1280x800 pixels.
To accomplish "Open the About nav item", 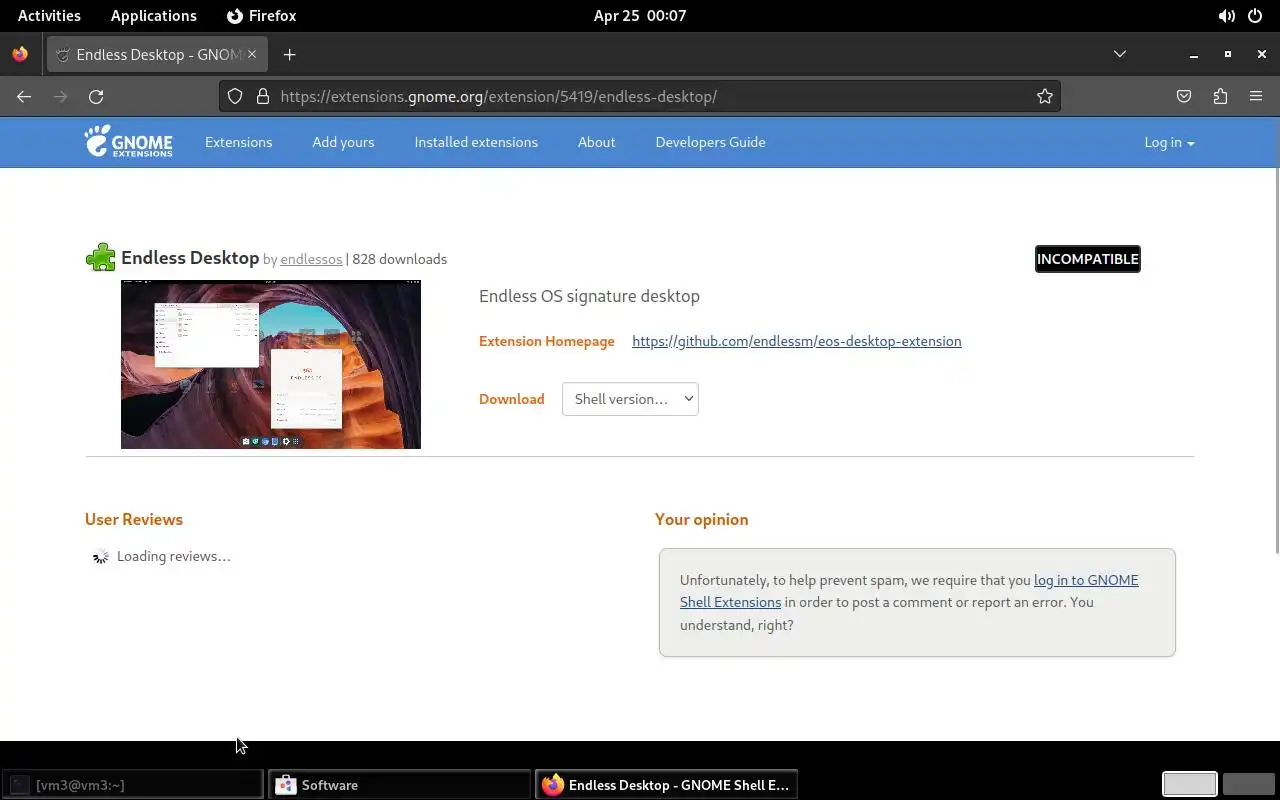I will pos(596,142).
